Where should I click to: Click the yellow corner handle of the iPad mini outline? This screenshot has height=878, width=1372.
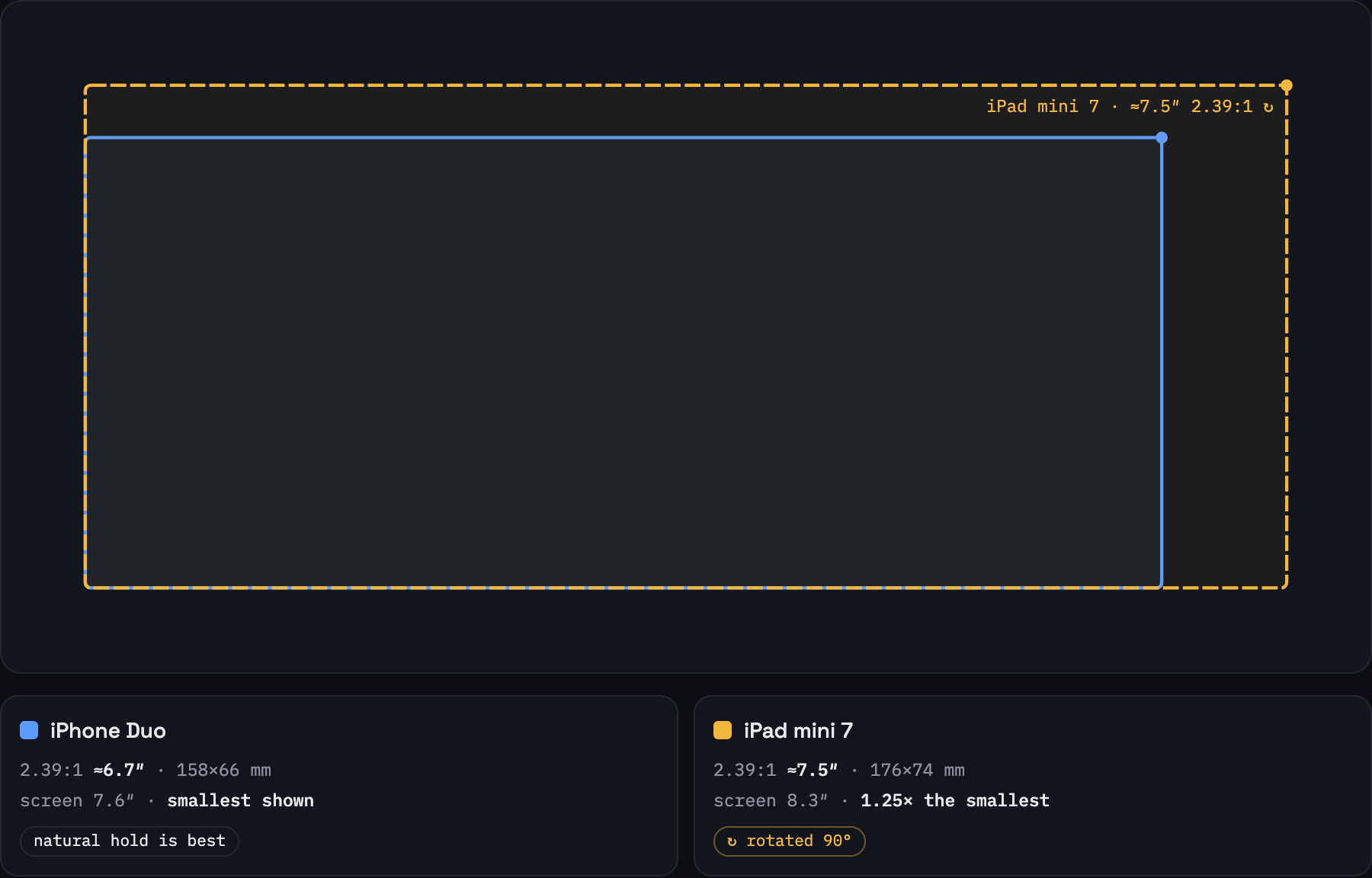(1287, 85)
